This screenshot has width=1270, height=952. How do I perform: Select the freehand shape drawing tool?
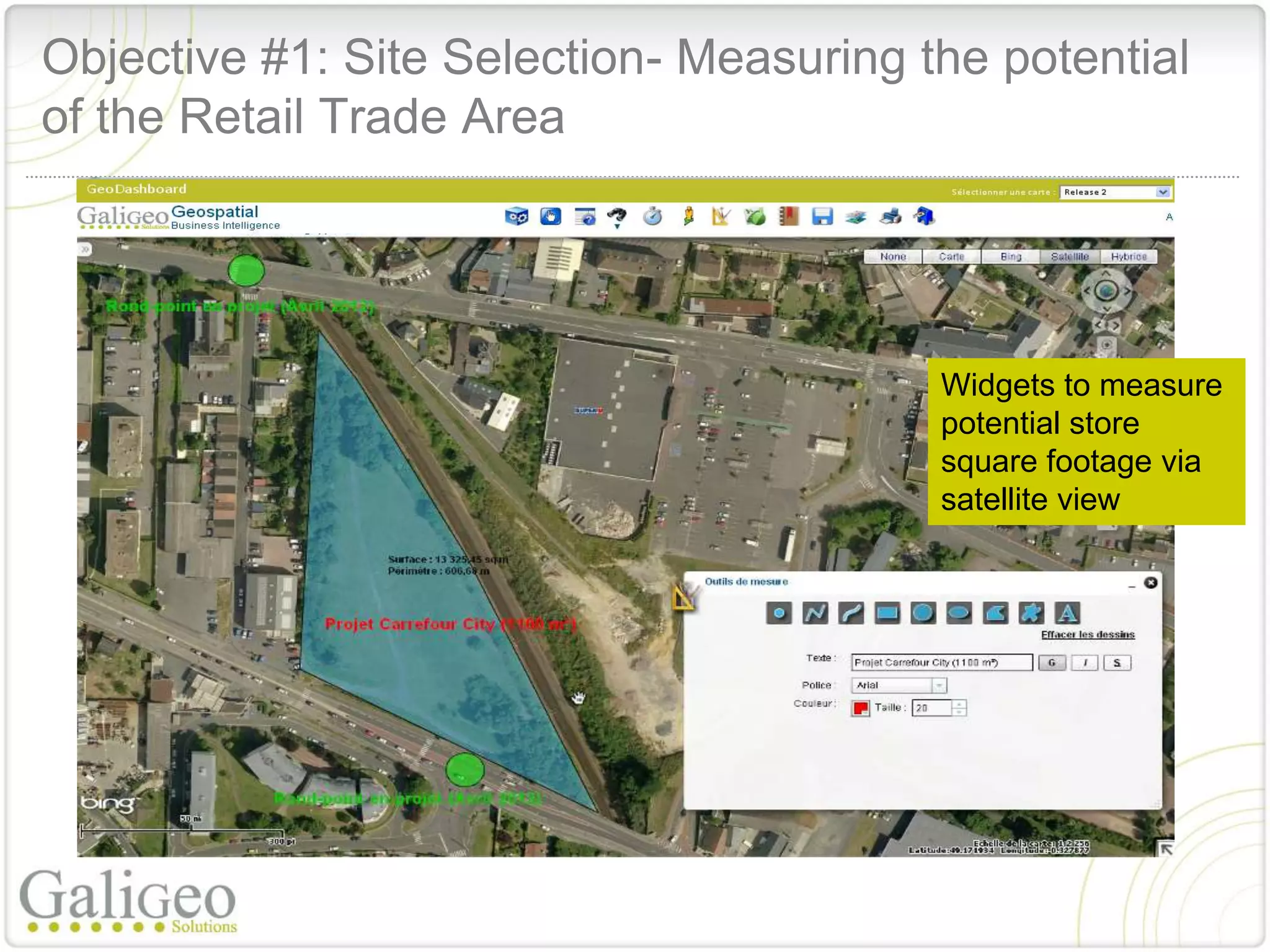(x=1031, y=613)
